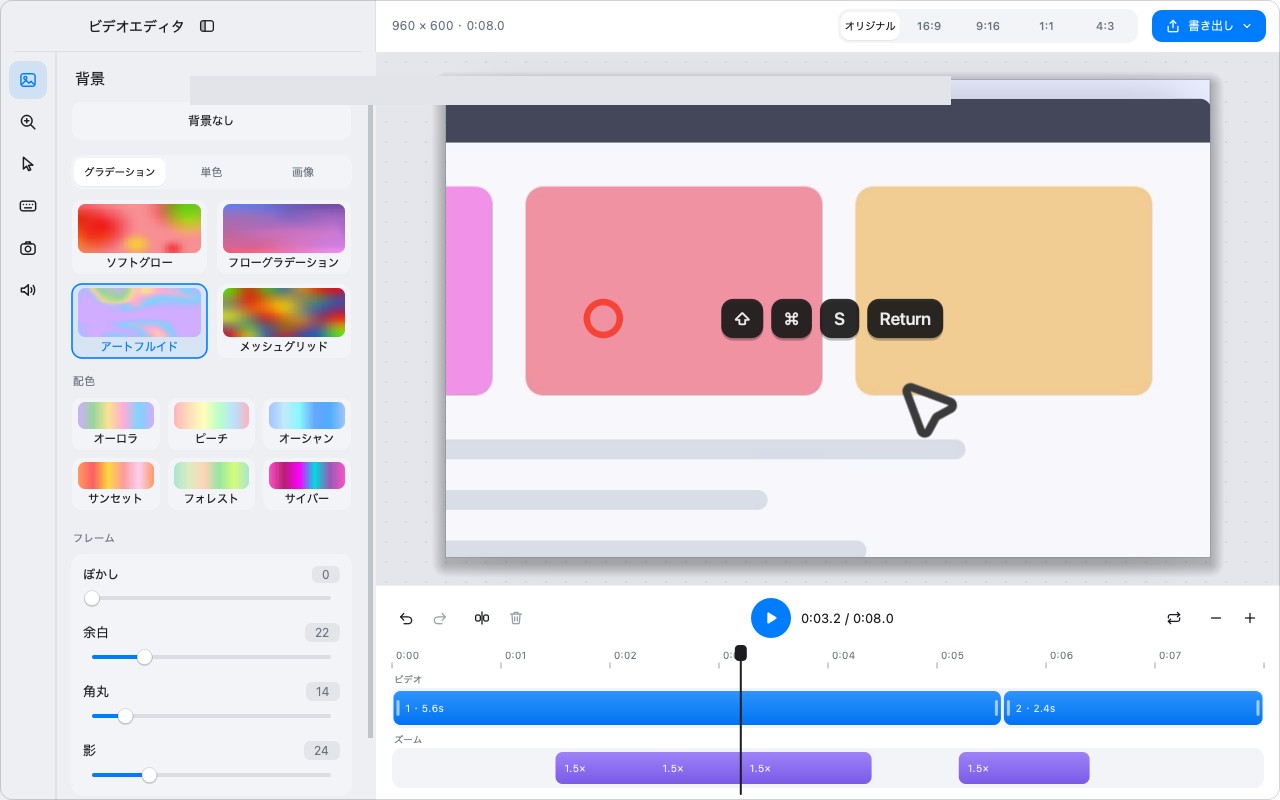Select the 9:16 aspect ratio

coord(988,26)
